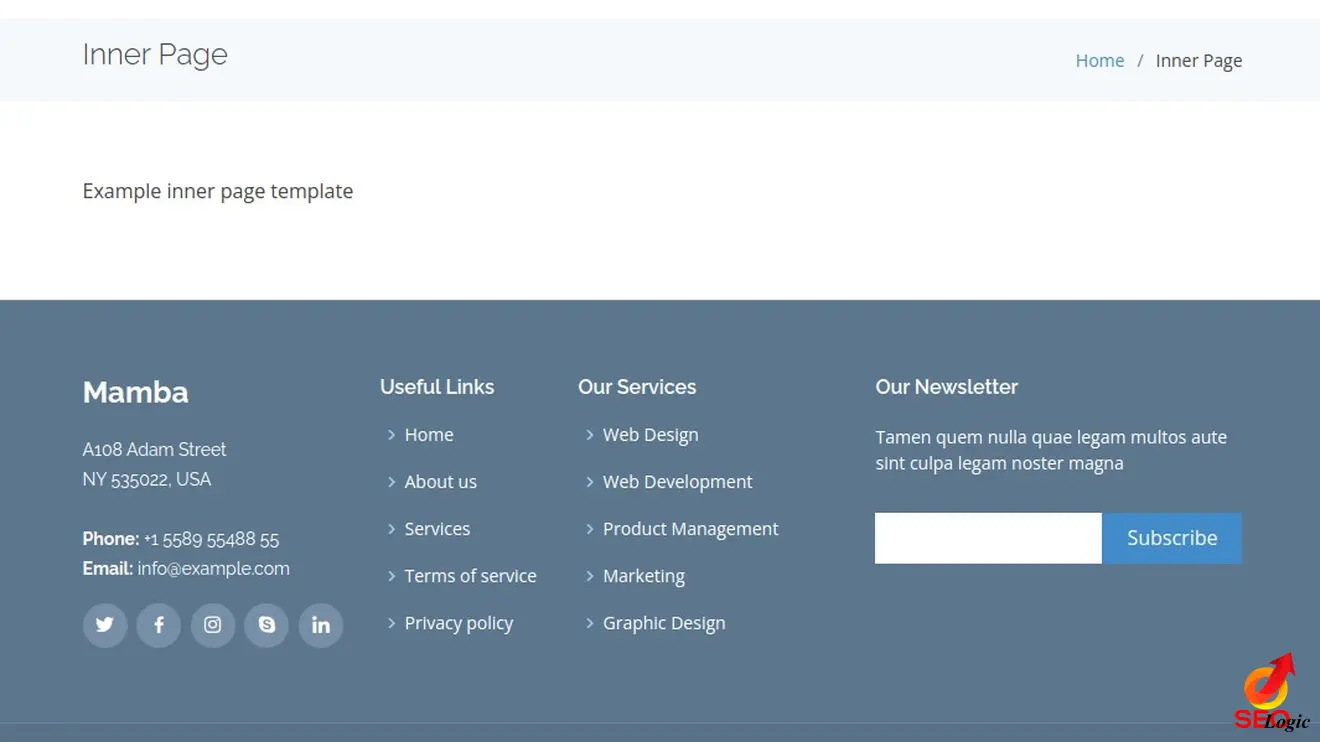1320x742 pixels.
Task: Go to Services in Useful Links
Action: tap(437, 529)
